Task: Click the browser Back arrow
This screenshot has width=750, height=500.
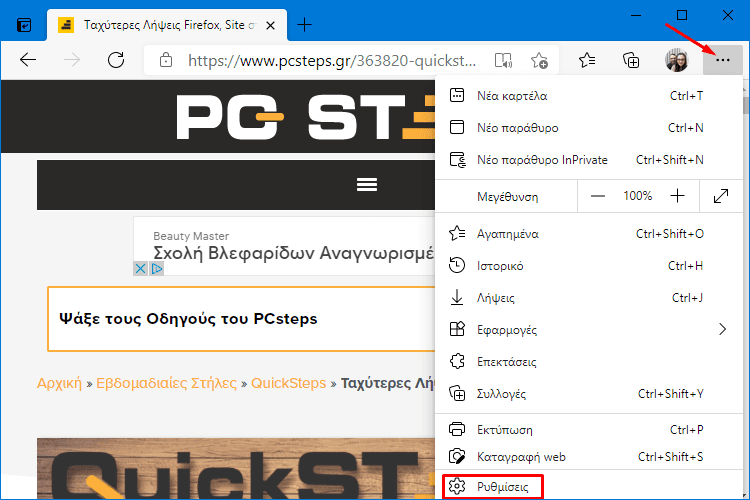Action: (28, 60)
